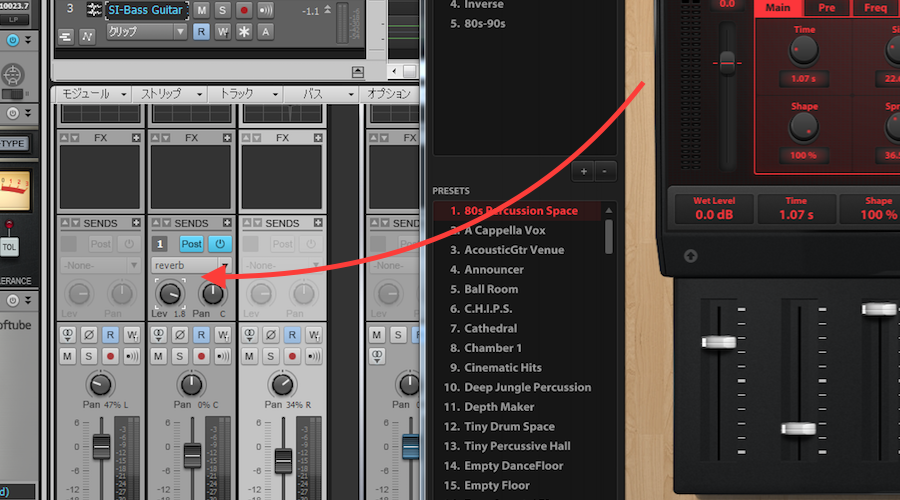The image size is (900, 500).
Task: Arm record on SI-Bass Guitar track
Action: click(x=244, y=10)
